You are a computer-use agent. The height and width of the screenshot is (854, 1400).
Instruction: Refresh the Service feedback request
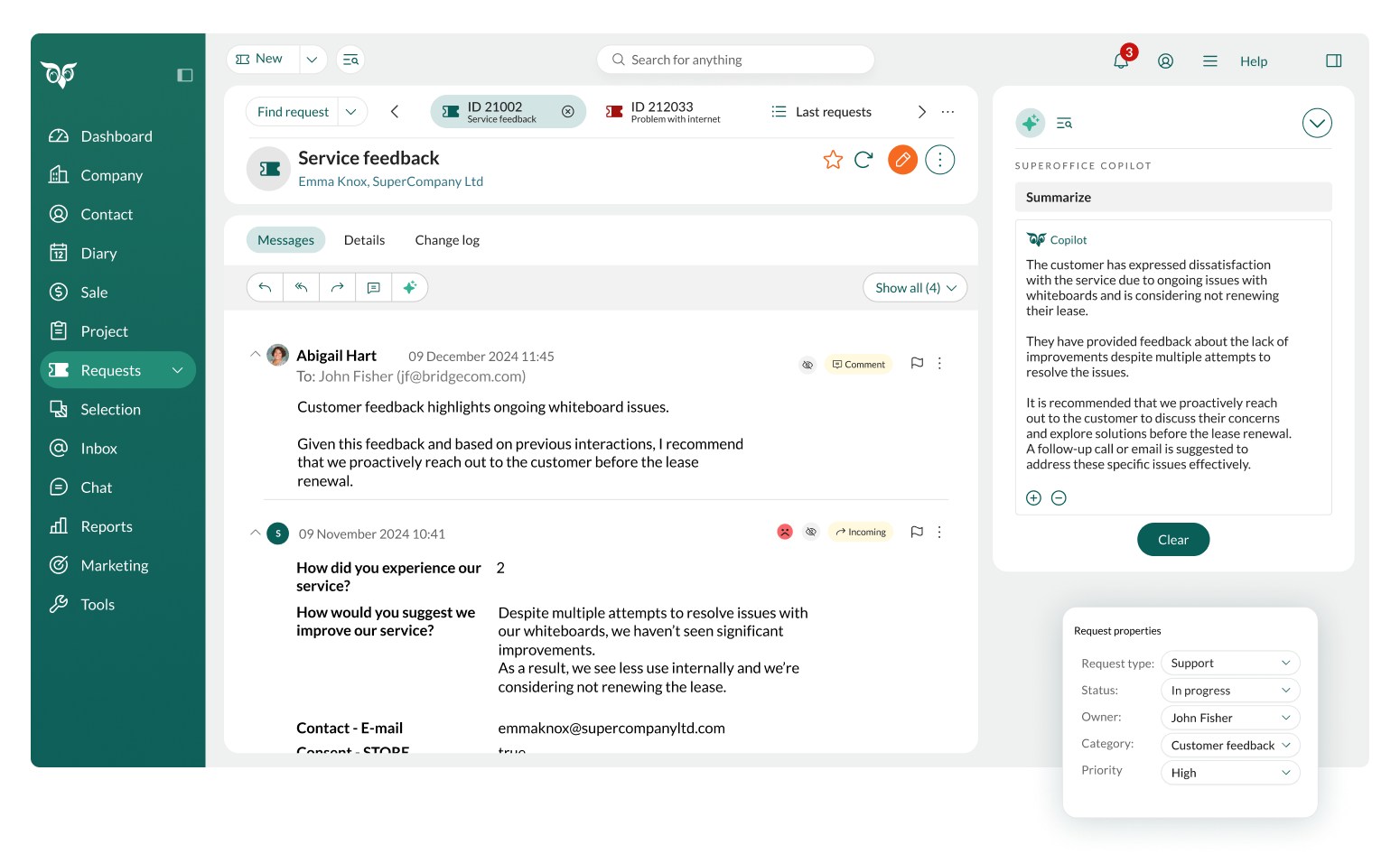[x=863, y=160]
